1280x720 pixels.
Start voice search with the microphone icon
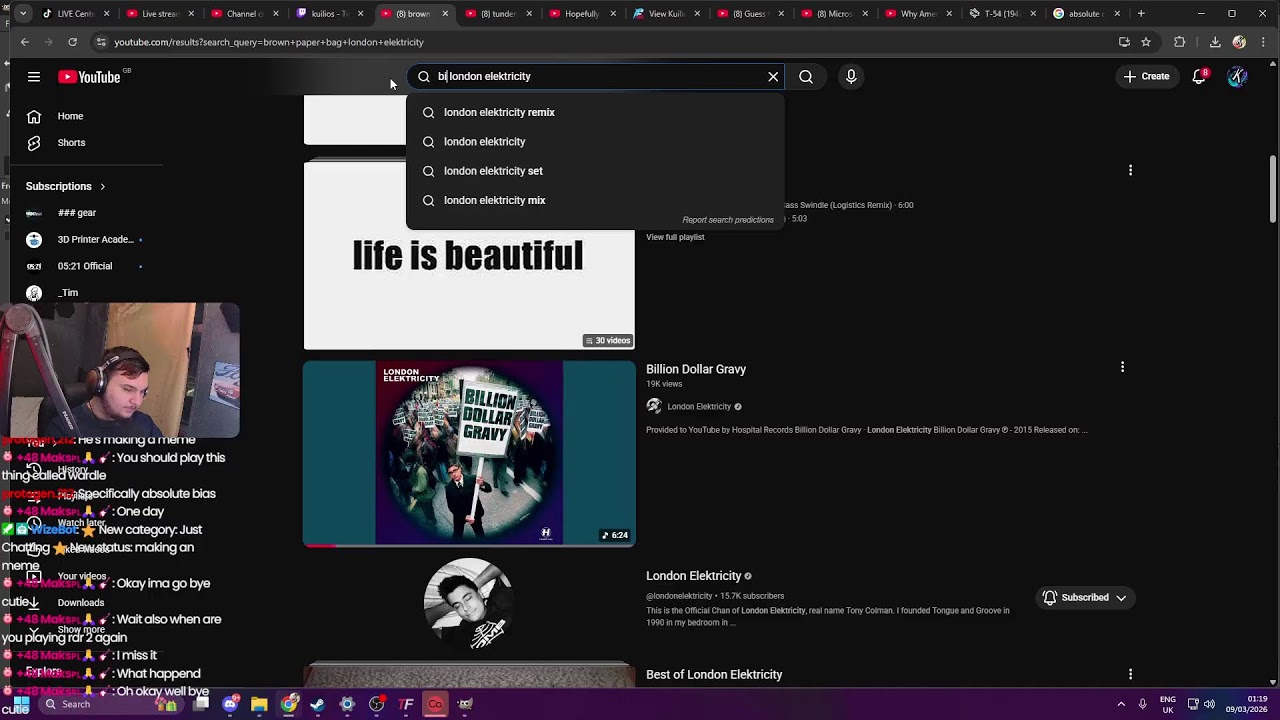pos(851,76)
